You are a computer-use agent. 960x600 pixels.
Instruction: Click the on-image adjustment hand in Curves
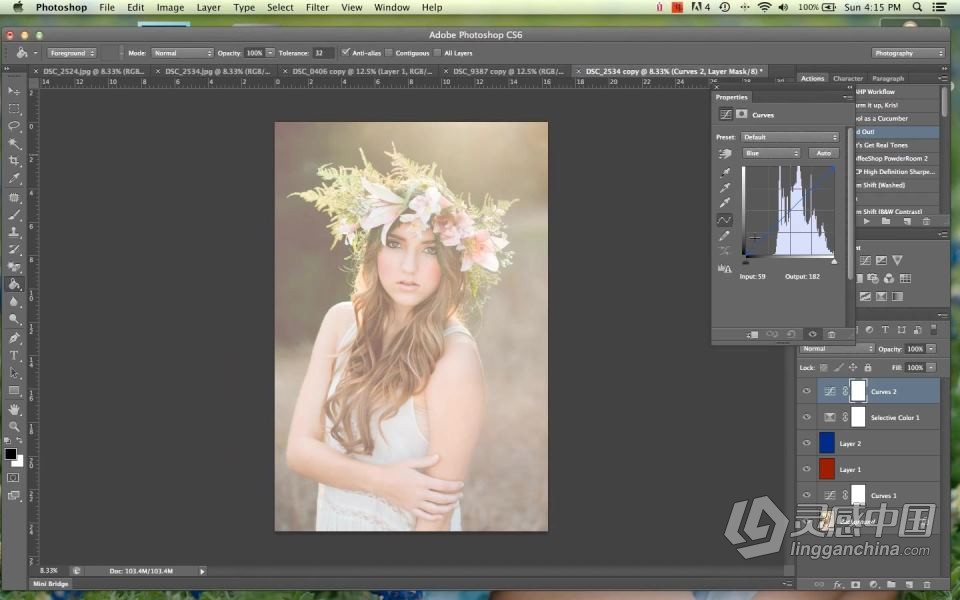tap(725, 154)
